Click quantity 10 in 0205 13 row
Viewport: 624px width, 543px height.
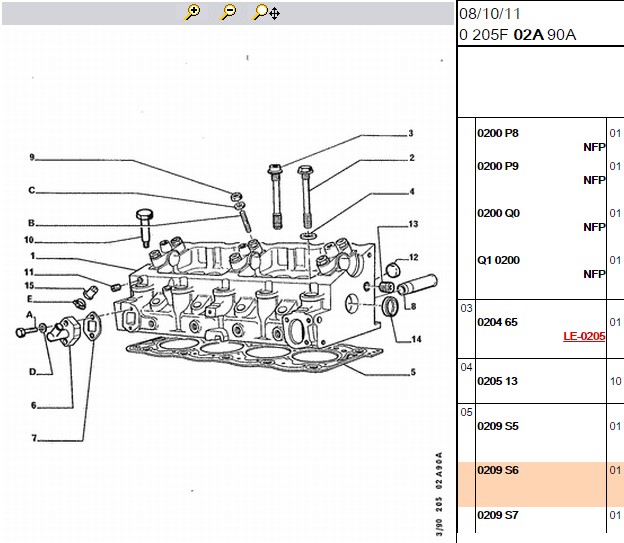pos(616,381)
